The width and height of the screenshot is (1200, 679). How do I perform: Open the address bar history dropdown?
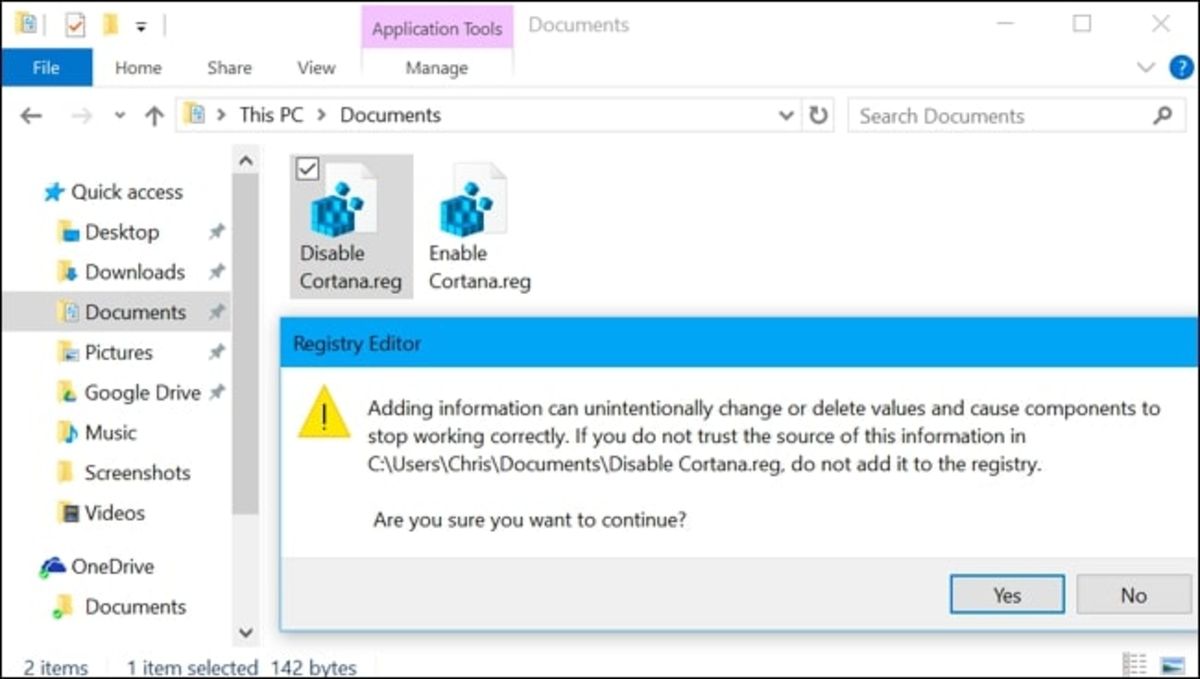pyautogui.click(x=786, y=116)
